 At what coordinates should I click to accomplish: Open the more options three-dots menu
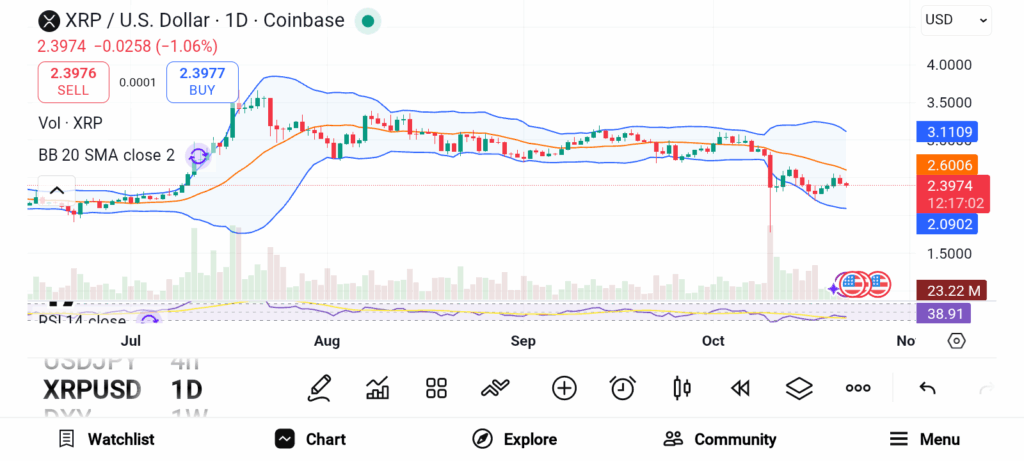[x=858, y=388]
